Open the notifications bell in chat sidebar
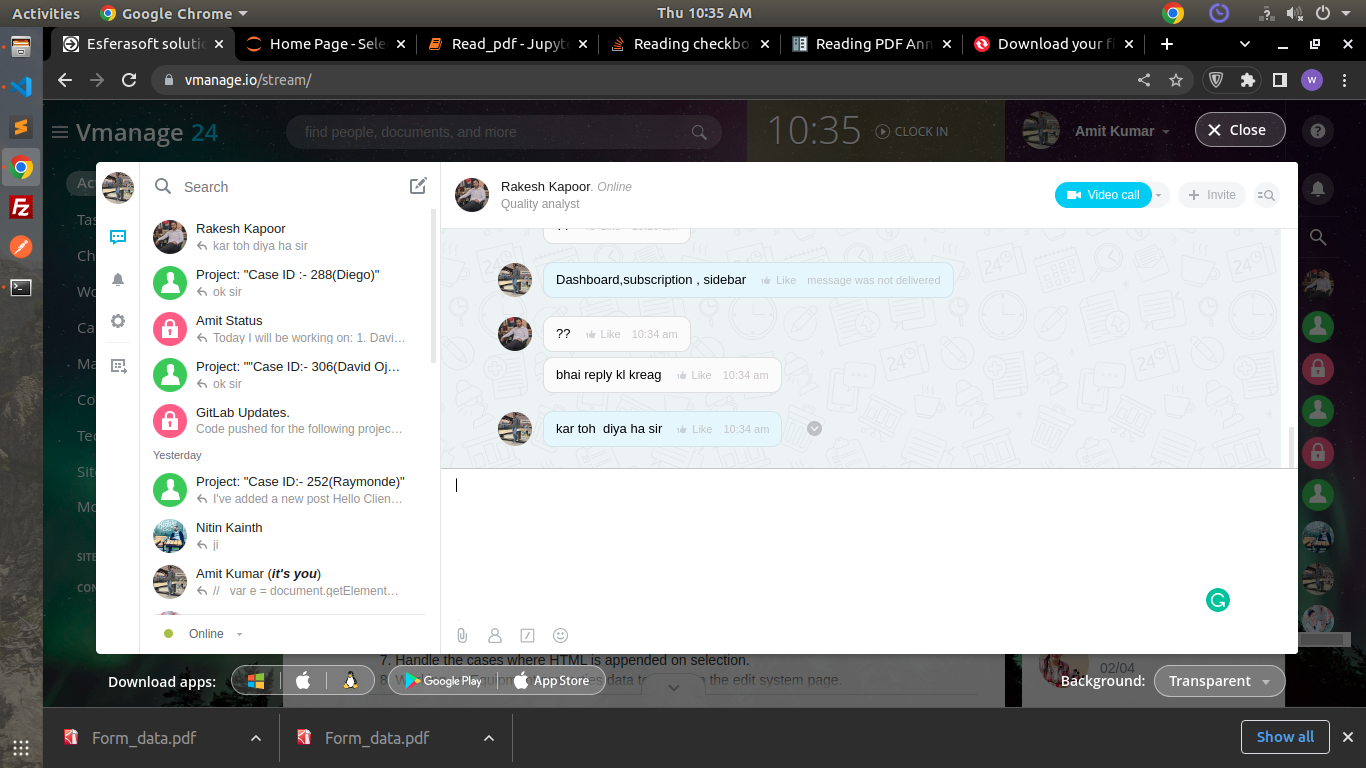1366x768 pixels. 118,280
